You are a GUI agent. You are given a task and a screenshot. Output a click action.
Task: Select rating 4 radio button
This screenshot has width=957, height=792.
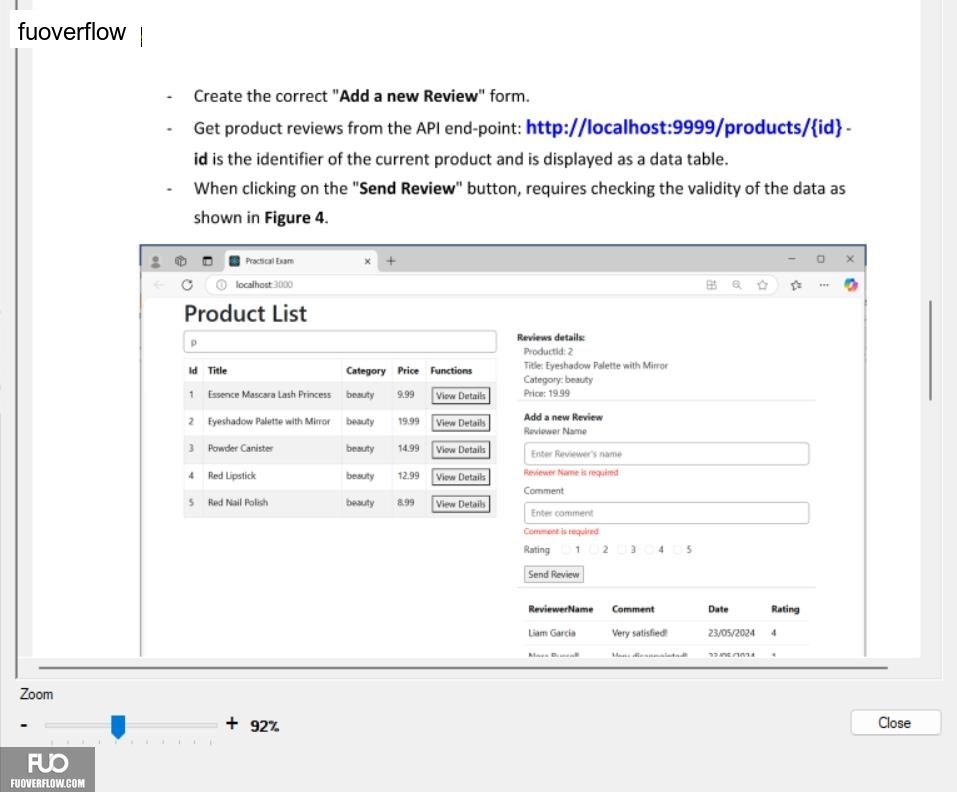click(649, 550)
